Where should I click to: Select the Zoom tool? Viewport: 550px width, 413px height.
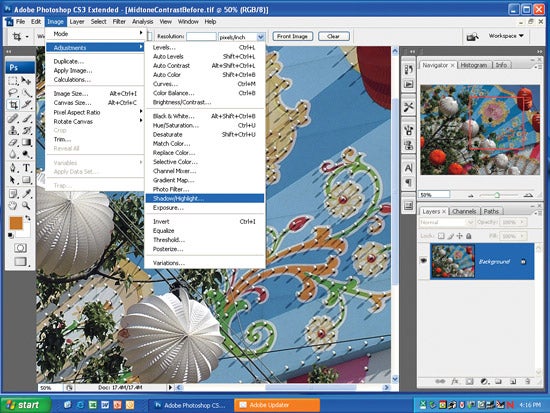[26, 206]
